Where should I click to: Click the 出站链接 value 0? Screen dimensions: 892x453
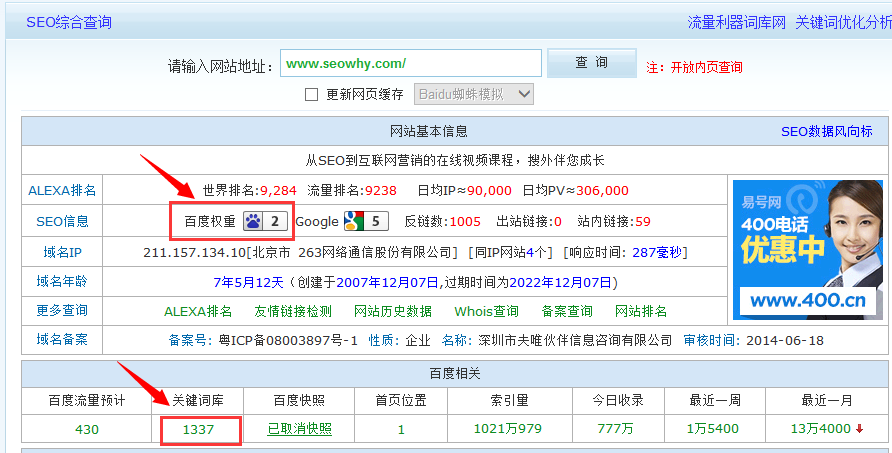pos(558,221)
